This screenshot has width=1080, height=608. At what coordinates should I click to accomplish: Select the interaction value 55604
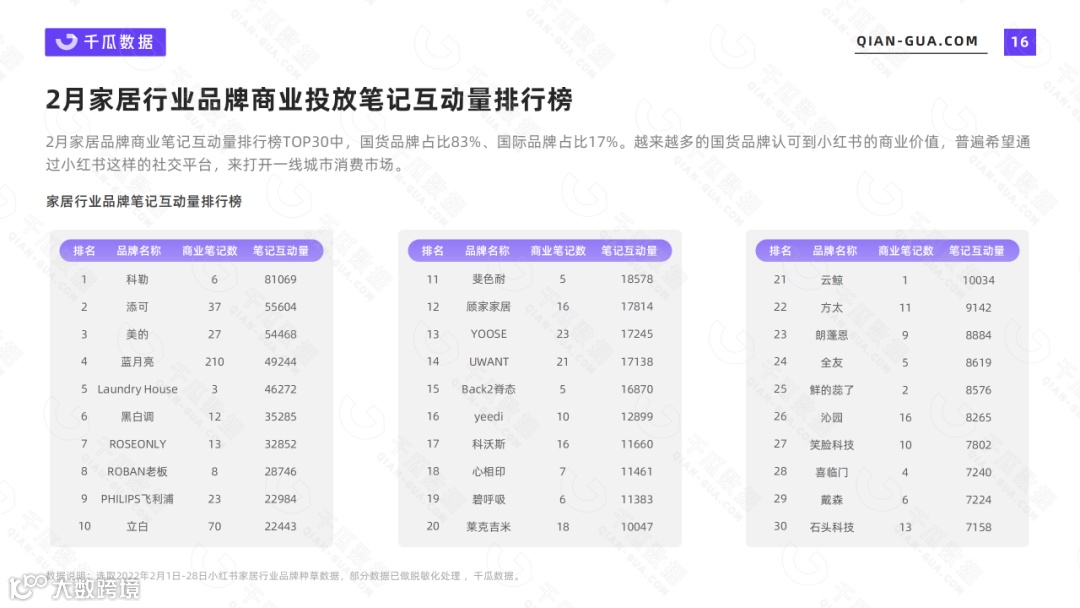[280, 307]
